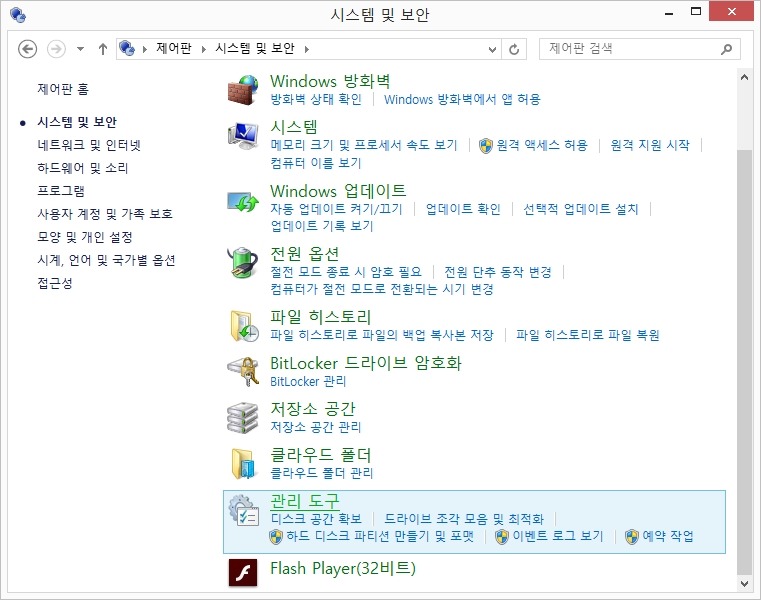
Task: Open the BitLocker drive with keys icon
Action: point(243,371)
